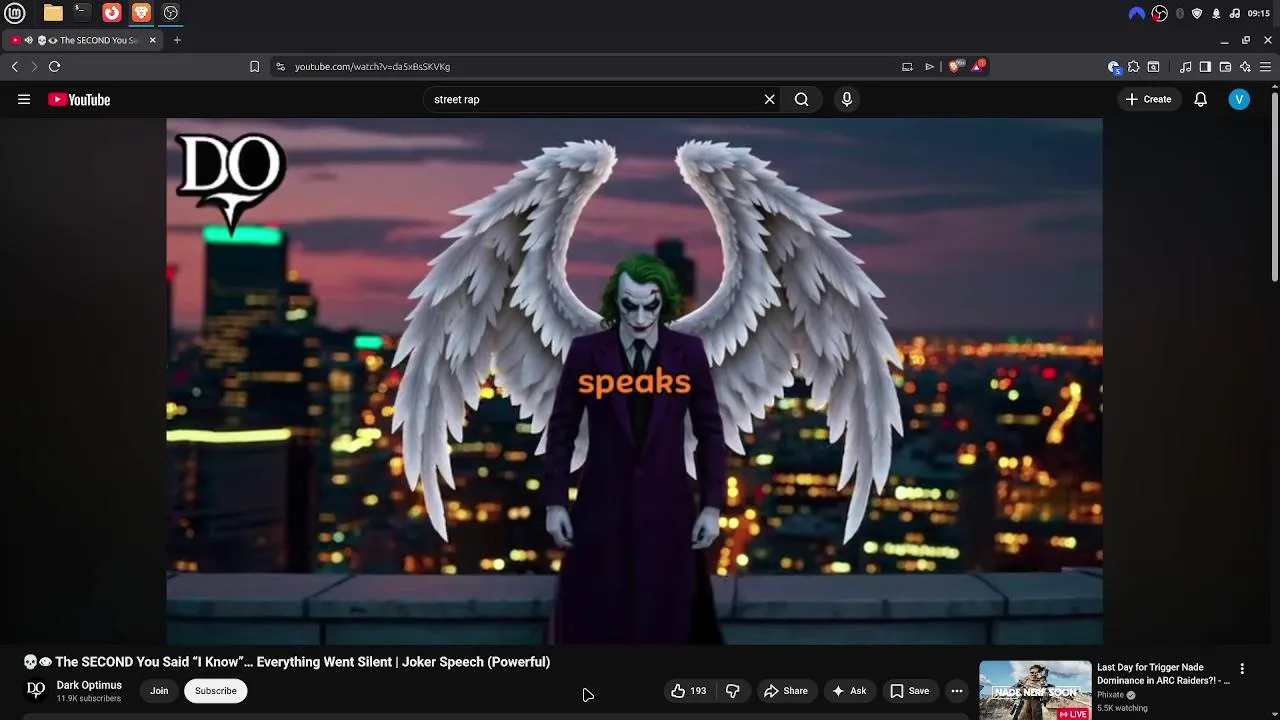Open YouTube notifications bell
Viewport: 1280px width, 720px height.
[x=1200, y=99]
